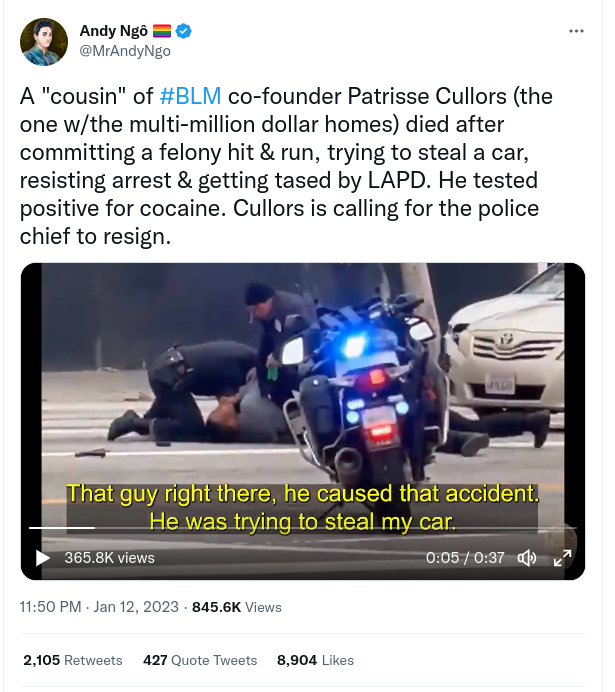Open the tweet's three-dot more menu
The height and width of the screenshot is (692, 615).
pos(575,31)
